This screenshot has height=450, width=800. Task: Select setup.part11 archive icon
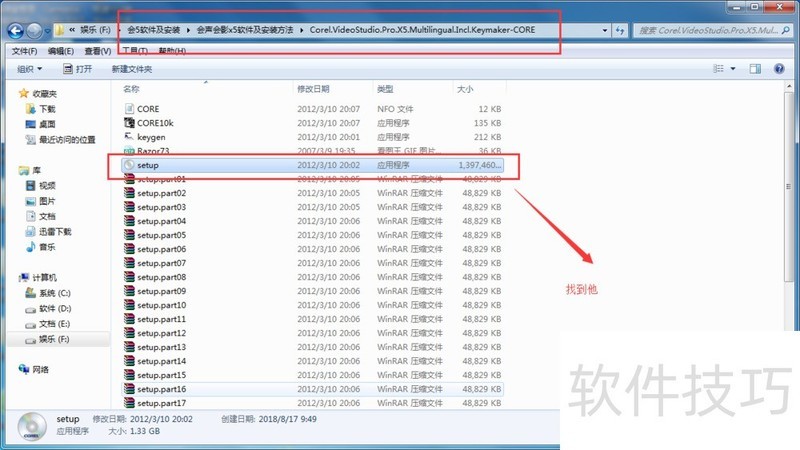point(129,319)
